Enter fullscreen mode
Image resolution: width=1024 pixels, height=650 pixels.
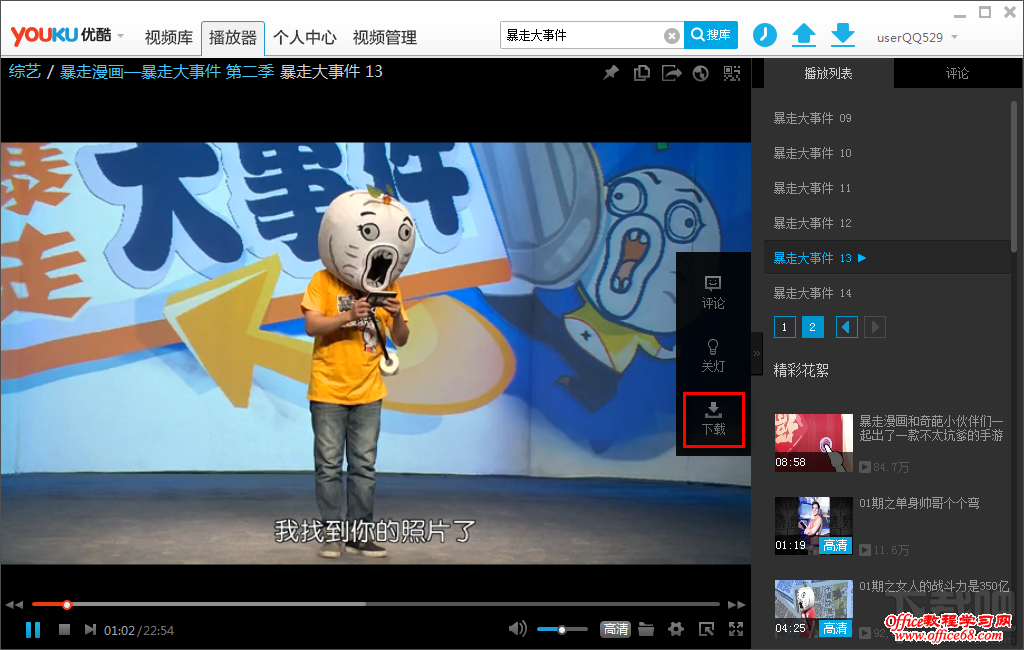(736, 629)
